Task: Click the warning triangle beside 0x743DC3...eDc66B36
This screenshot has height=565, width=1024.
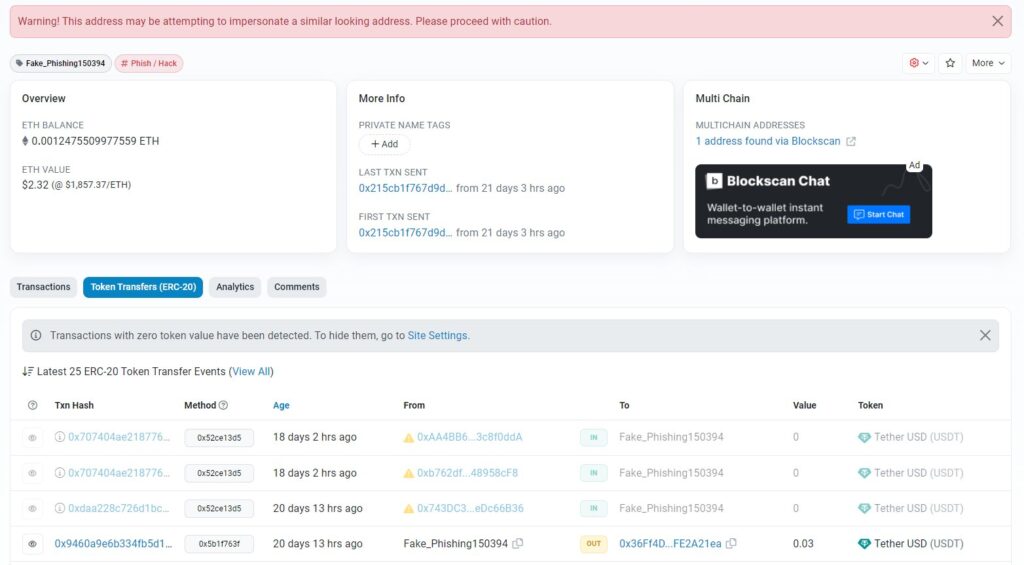Action: coord(408,509)
